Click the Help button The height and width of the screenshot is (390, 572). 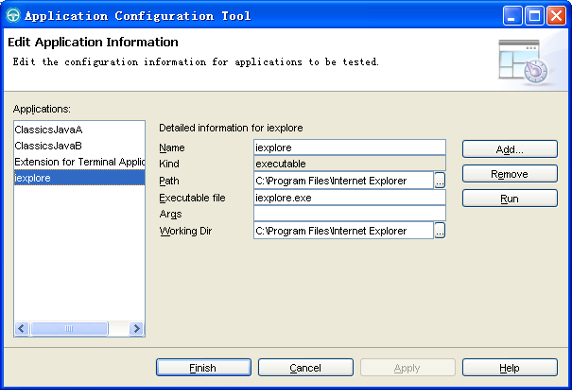510,367
